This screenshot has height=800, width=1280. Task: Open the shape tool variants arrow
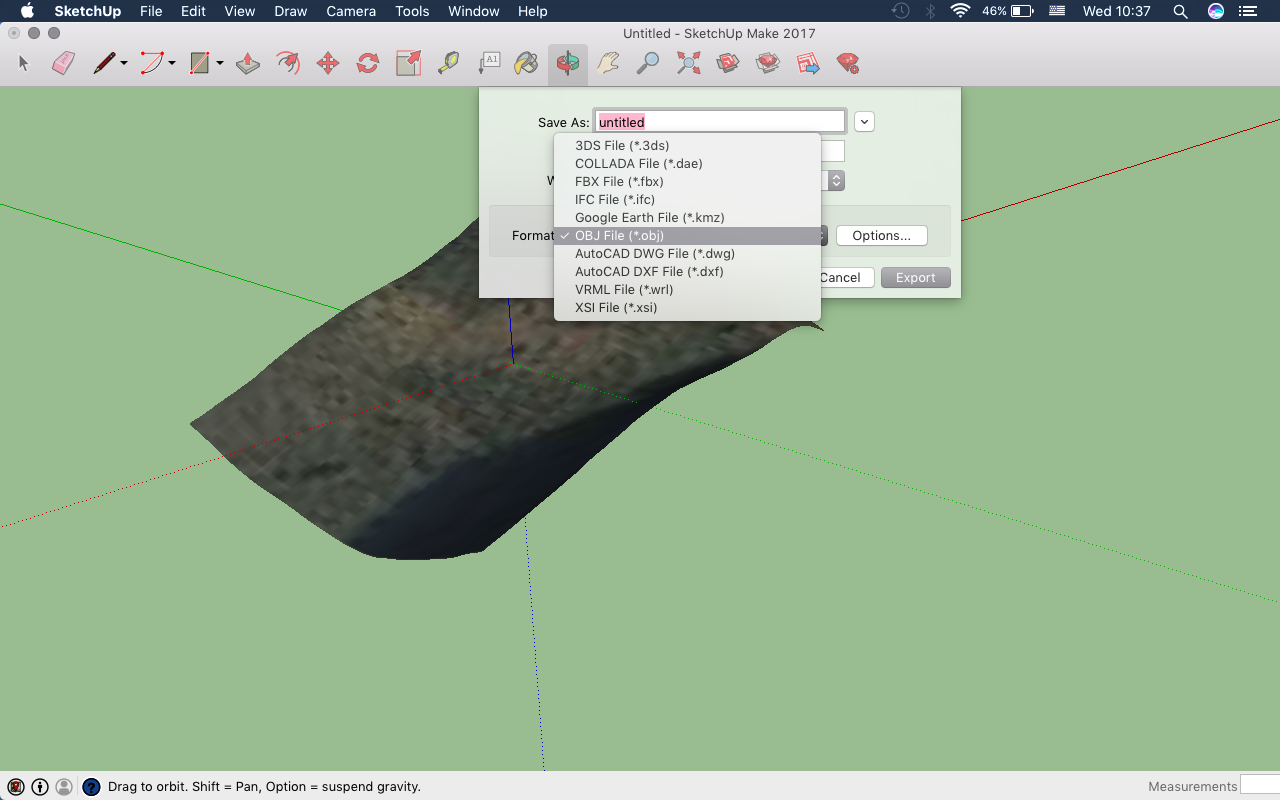click(220, 64)
